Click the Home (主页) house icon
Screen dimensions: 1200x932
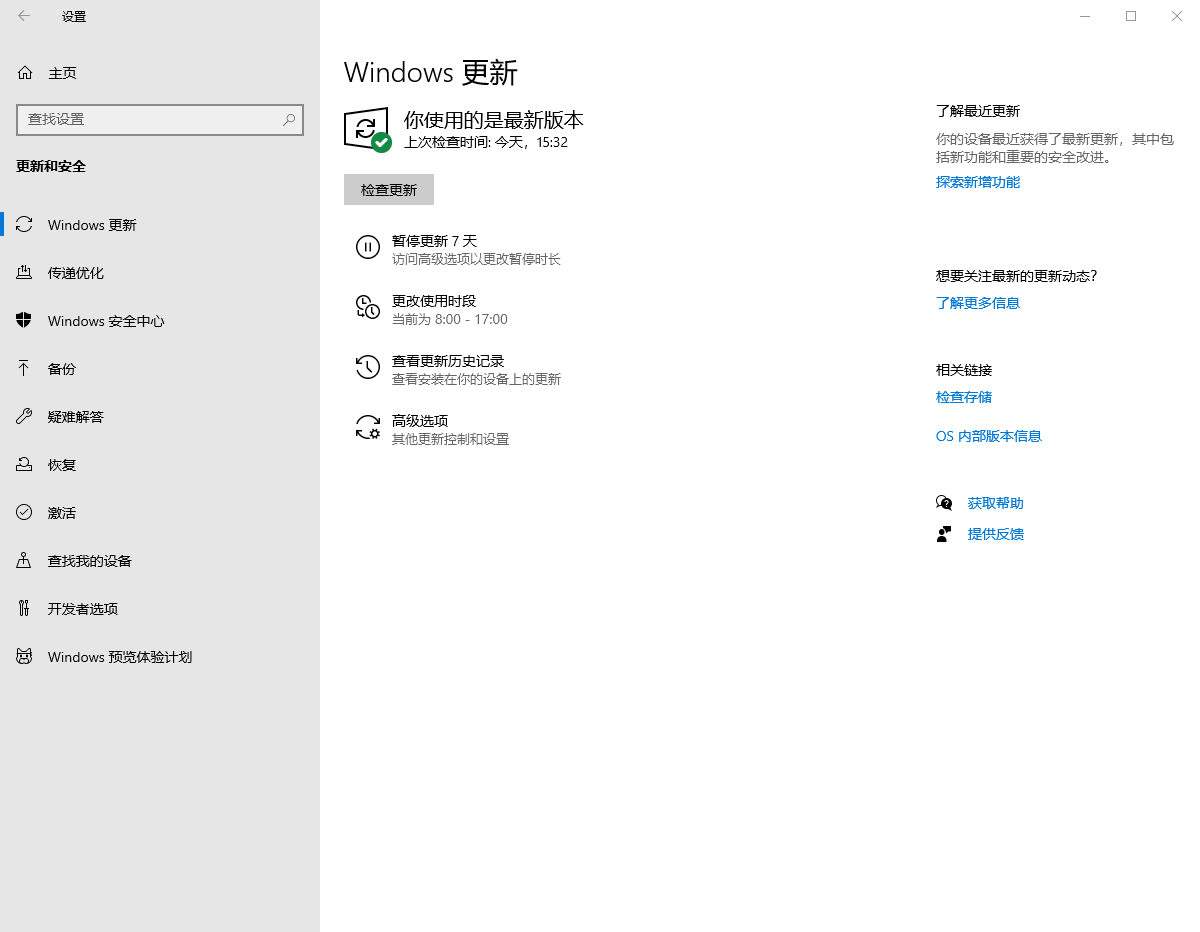click(x=24, y=73)
